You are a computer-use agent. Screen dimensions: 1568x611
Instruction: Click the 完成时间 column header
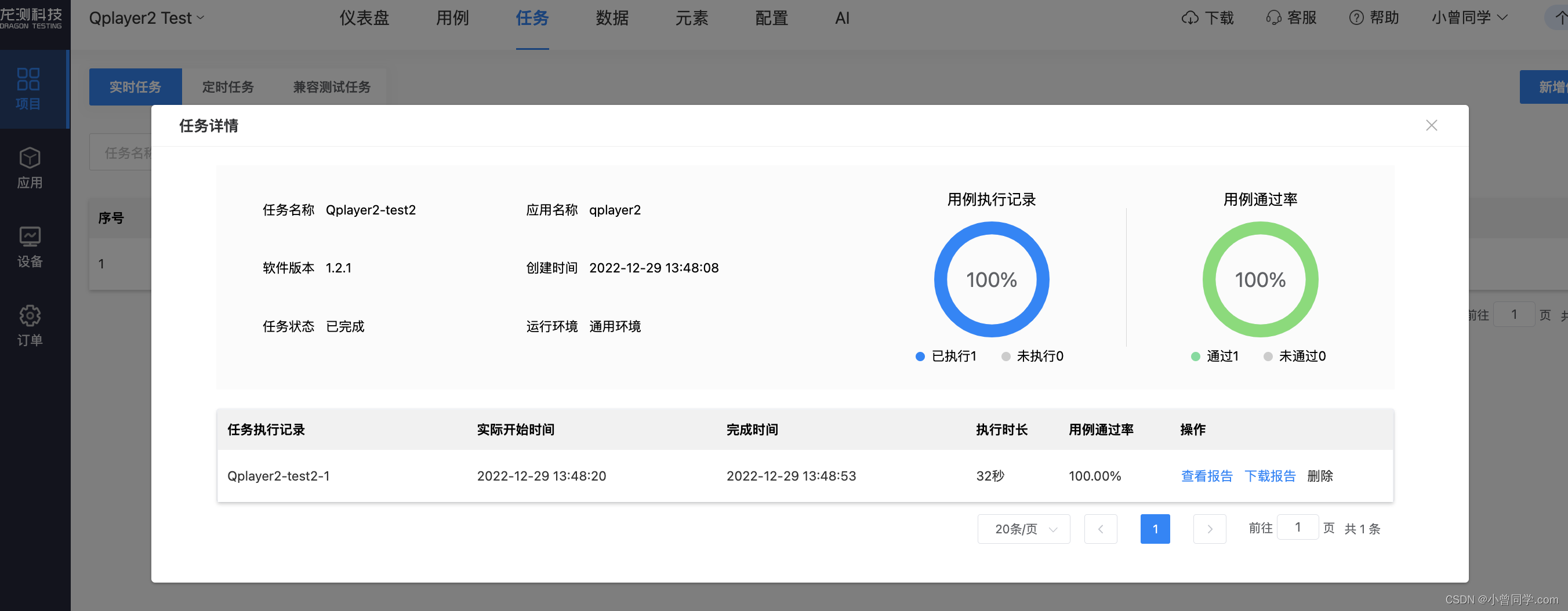coord(752,430)
